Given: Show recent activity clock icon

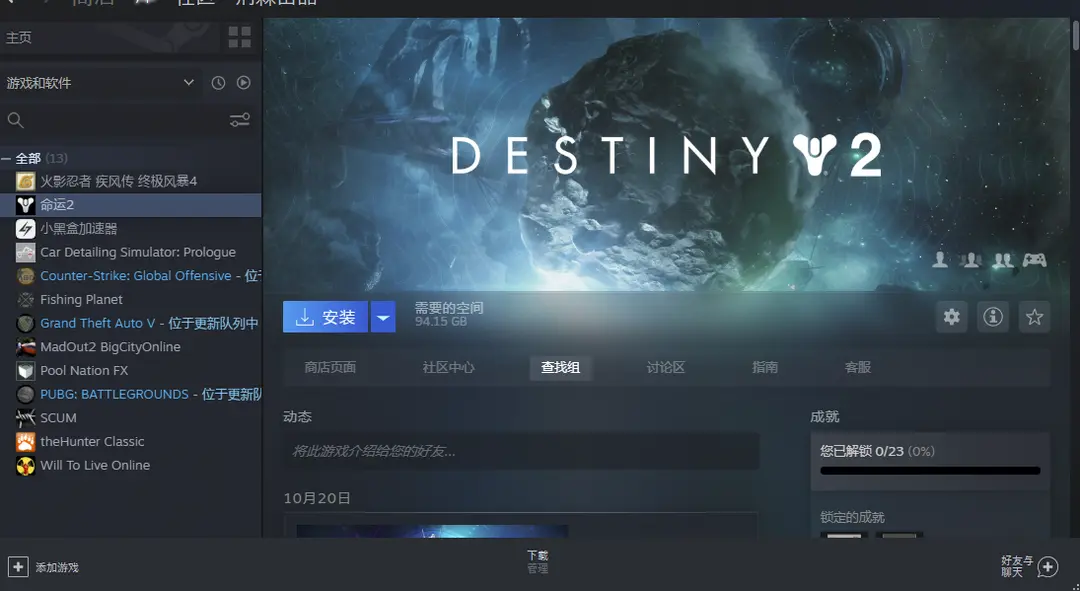Looking at the screenshot, I should tap(218, 83).
